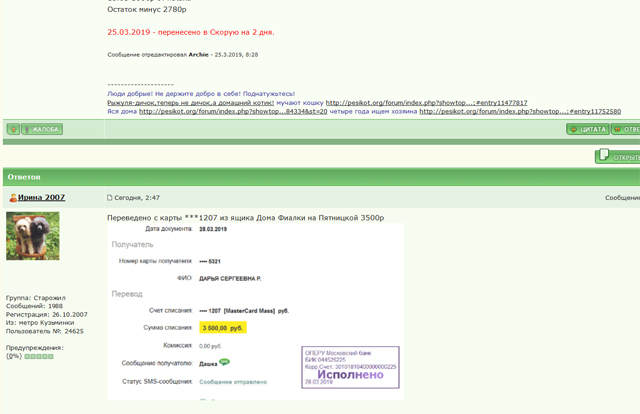Report the post with ЖАЛОБА button
This screenshot has width=640, height=414.
(42, 129)
